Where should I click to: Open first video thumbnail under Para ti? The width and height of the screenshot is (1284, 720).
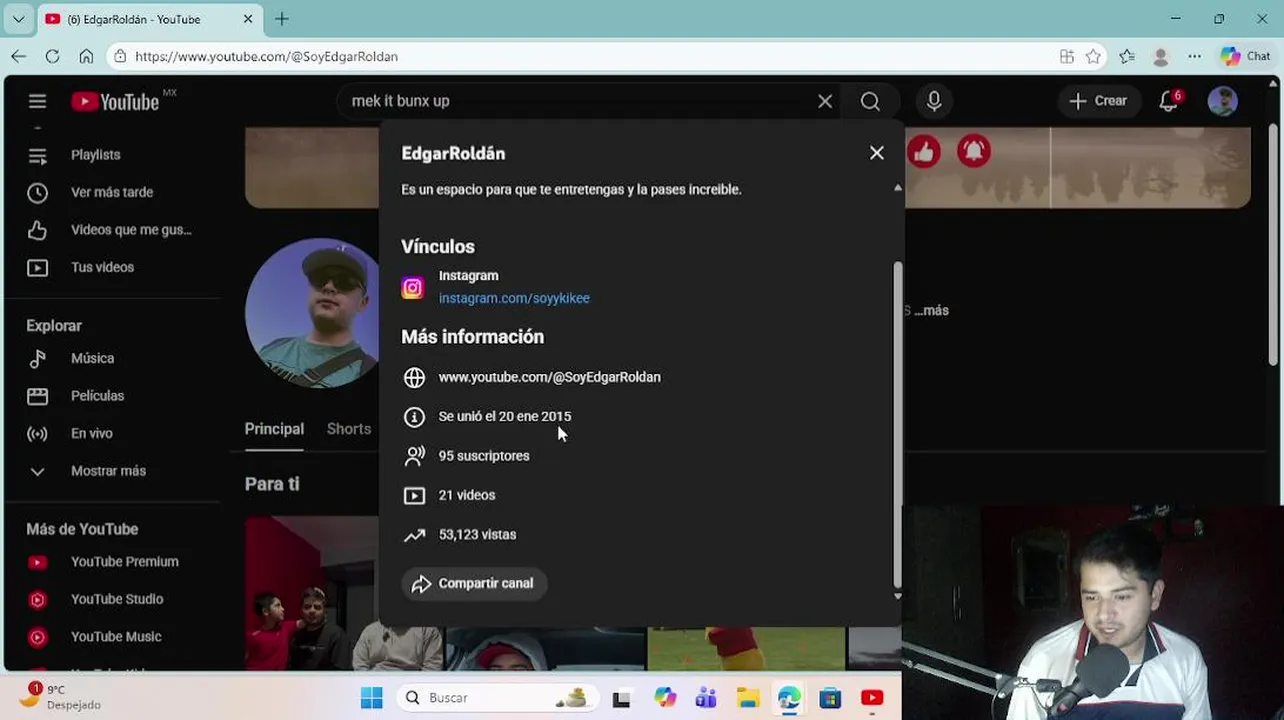tap(311, 593)
